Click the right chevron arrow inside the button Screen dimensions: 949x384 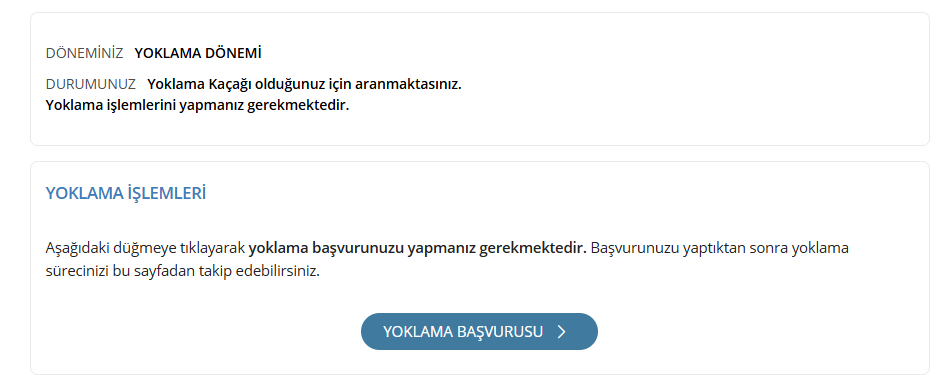[561, 331]
